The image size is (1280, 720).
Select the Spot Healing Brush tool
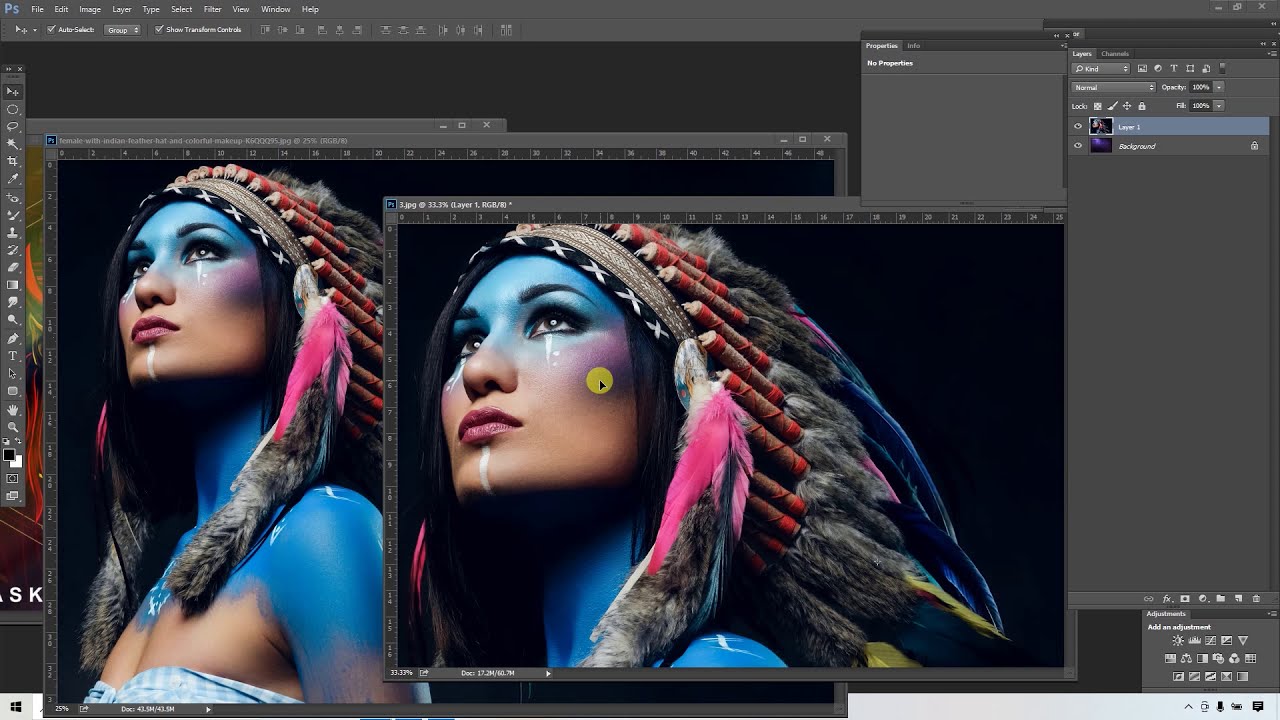pos(13,198)
